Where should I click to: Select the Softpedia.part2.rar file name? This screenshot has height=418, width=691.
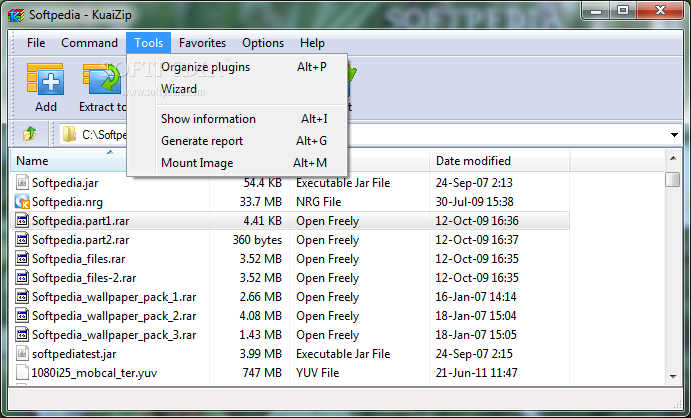[x=81, y=240]
